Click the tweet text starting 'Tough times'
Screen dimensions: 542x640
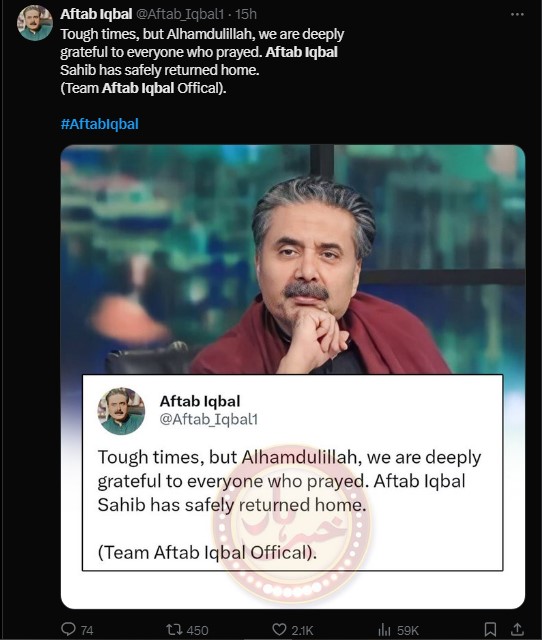(202, 61)
